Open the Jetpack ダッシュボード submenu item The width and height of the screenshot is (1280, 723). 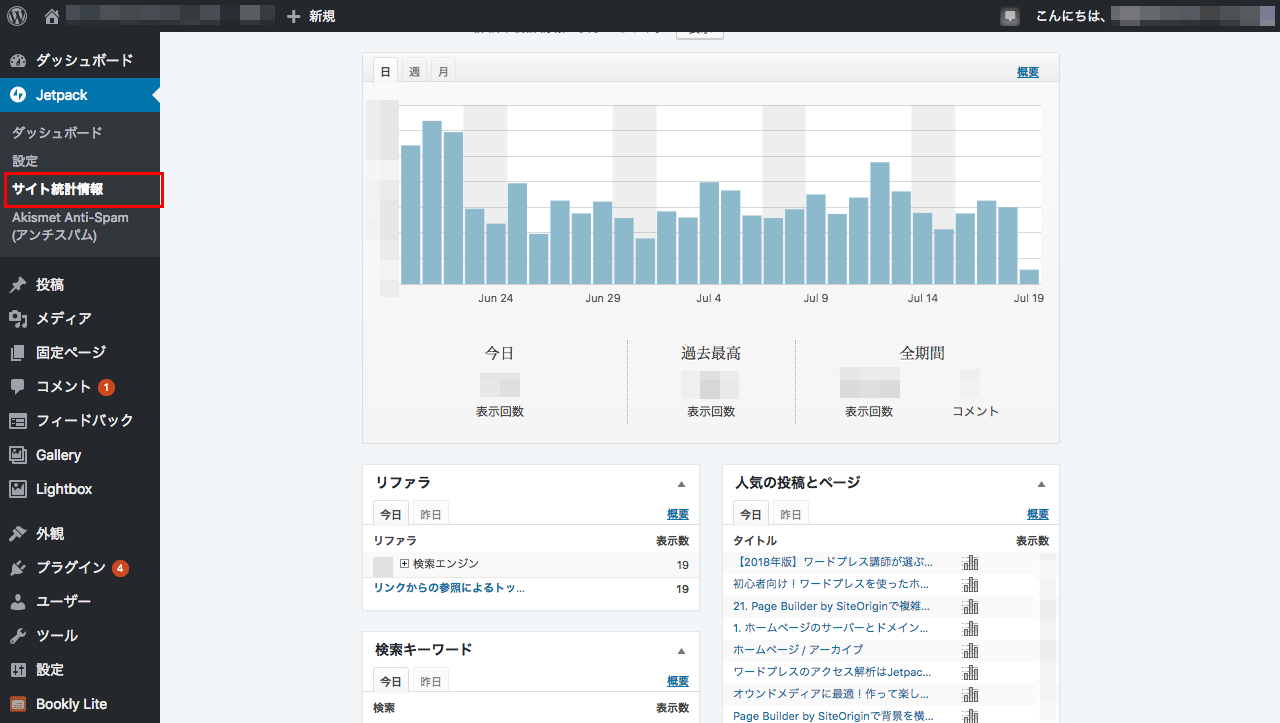click(x=57, y=133)
